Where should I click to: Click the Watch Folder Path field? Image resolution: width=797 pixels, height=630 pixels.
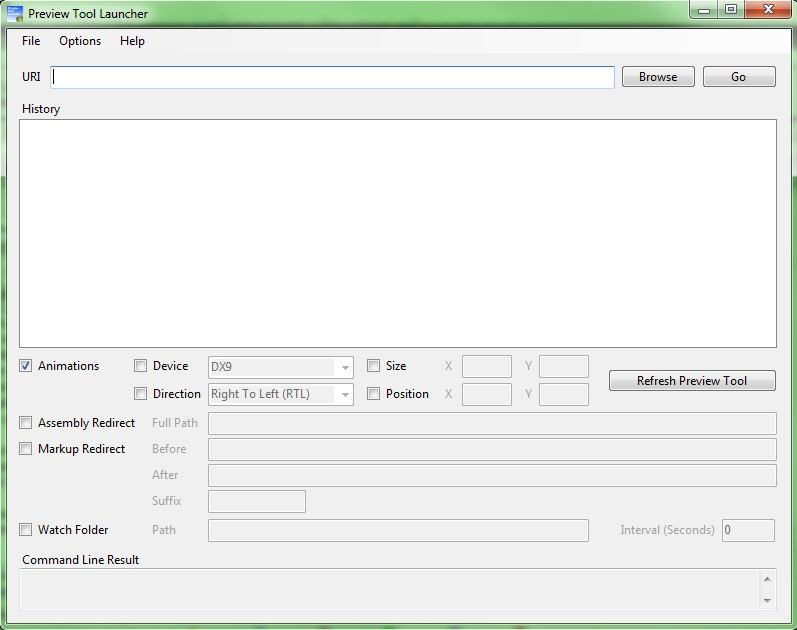tap(398, 530)
